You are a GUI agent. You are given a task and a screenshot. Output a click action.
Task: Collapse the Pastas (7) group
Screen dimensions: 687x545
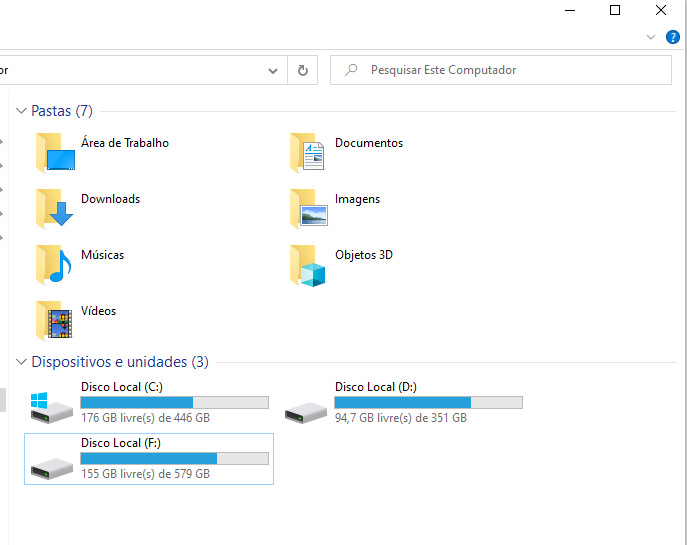click(x=21, y=111)
